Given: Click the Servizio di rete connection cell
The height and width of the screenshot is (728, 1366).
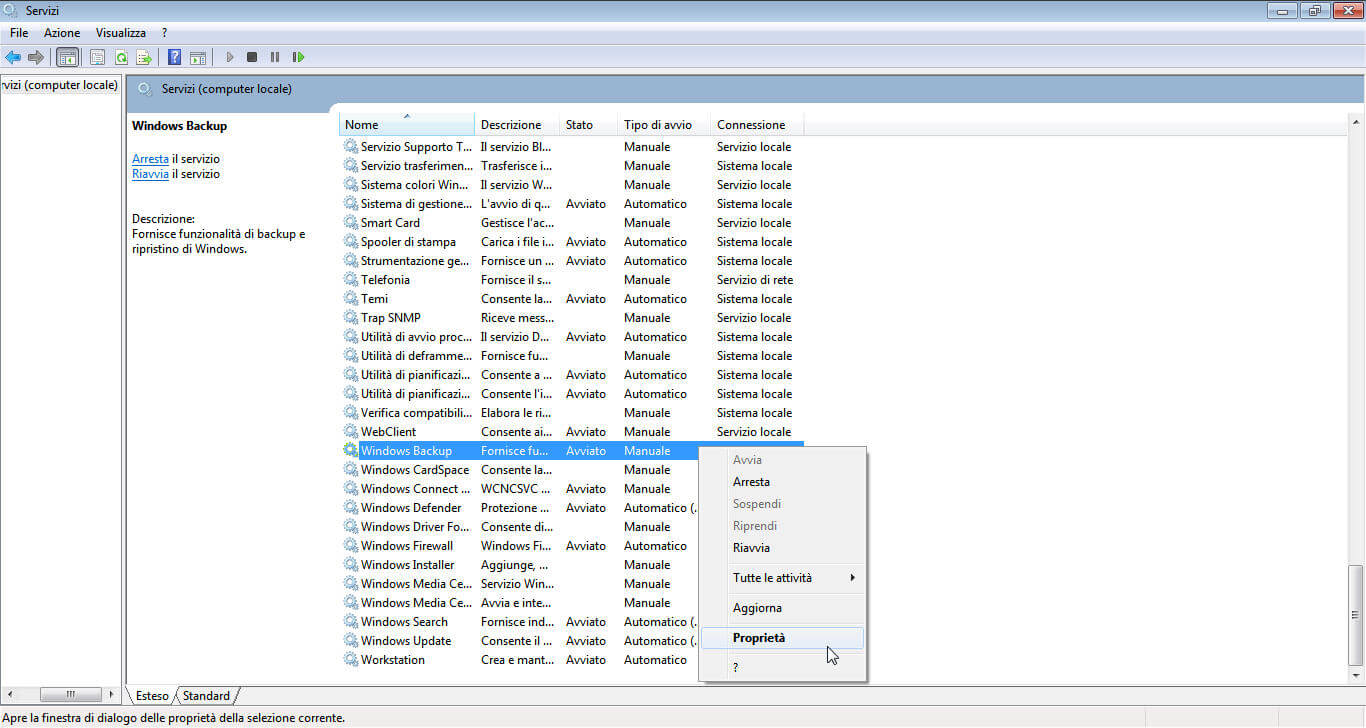Looking at the screenshot, I should [755, 280].
